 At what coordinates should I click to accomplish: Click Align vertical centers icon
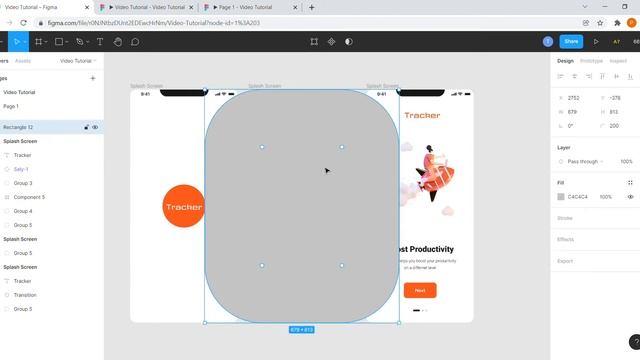pos(616,76)
